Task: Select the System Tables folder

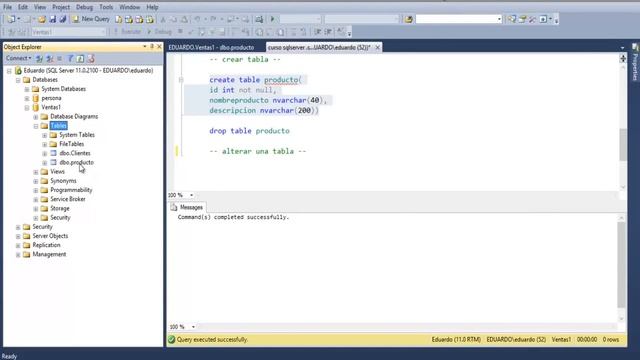Action: (77, 135)
